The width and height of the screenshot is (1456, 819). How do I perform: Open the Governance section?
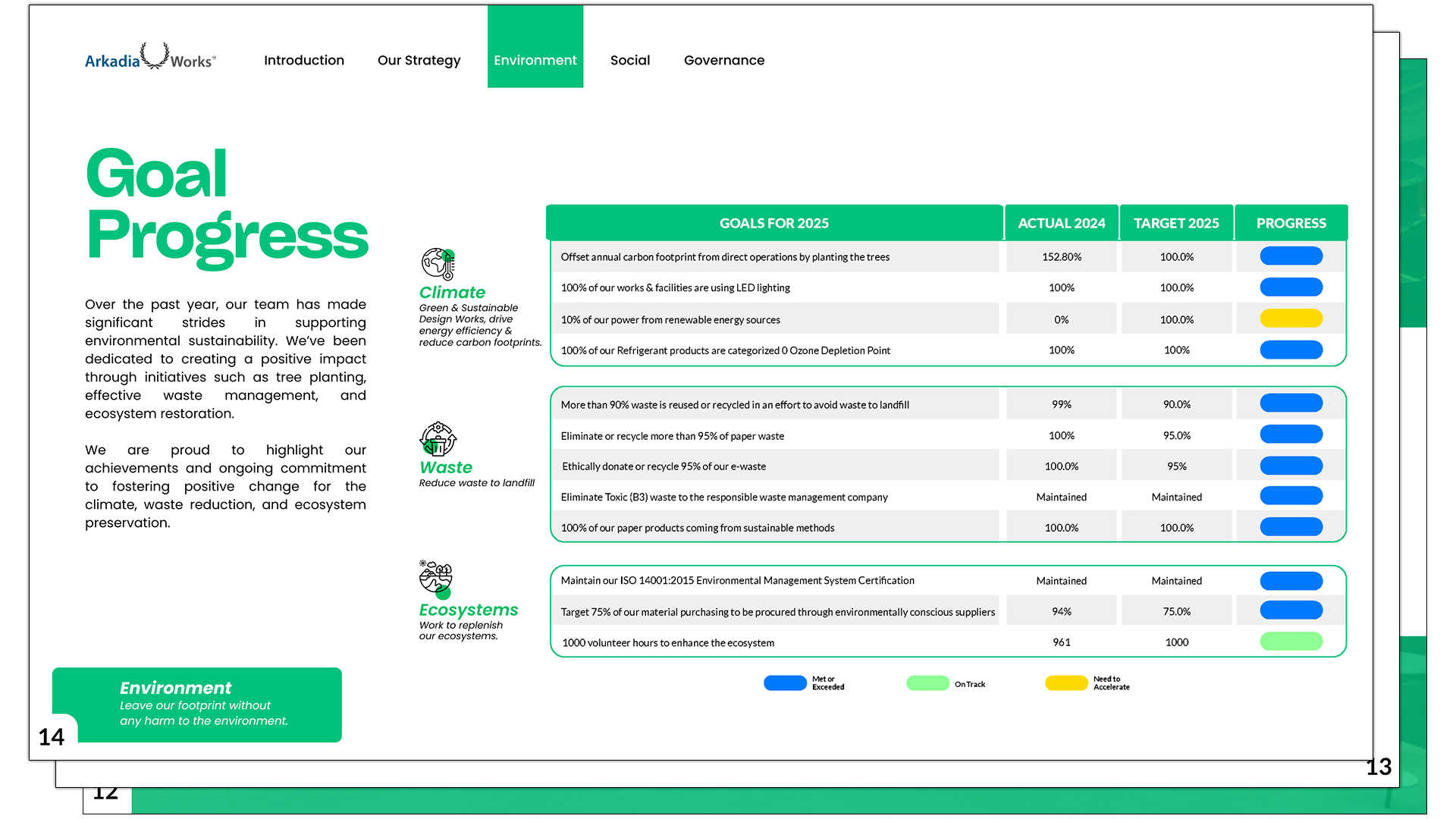[724, 60]
